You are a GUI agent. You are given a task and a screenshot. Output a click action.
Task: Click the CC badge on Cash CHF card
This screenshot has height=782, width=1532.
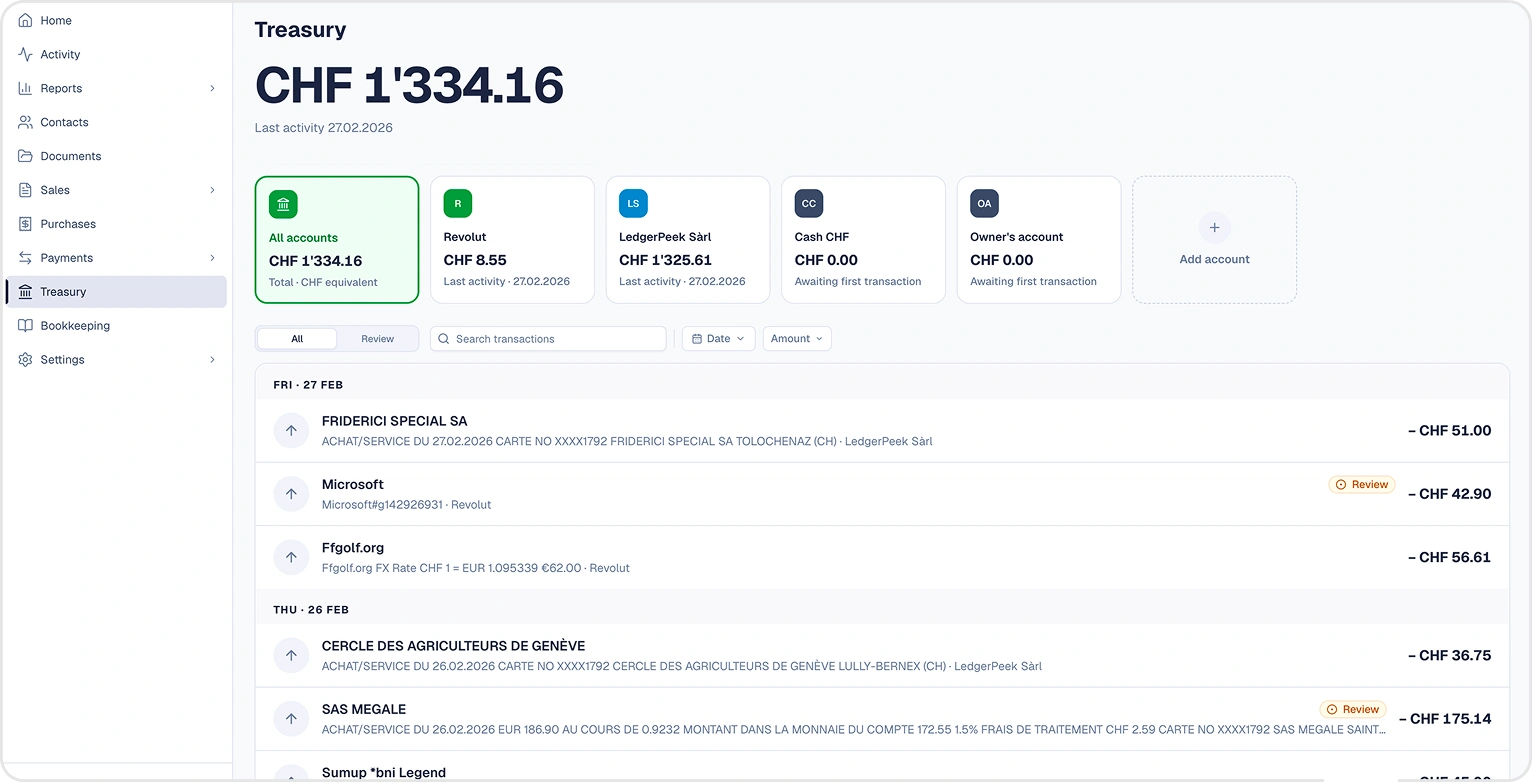pos(809,204)
